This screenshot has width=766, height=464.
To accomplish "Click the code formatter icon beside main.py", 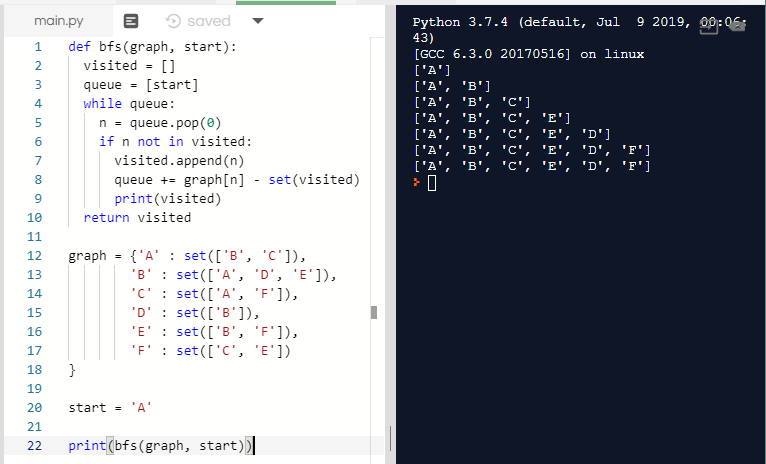I will click(x=131, y=21).
